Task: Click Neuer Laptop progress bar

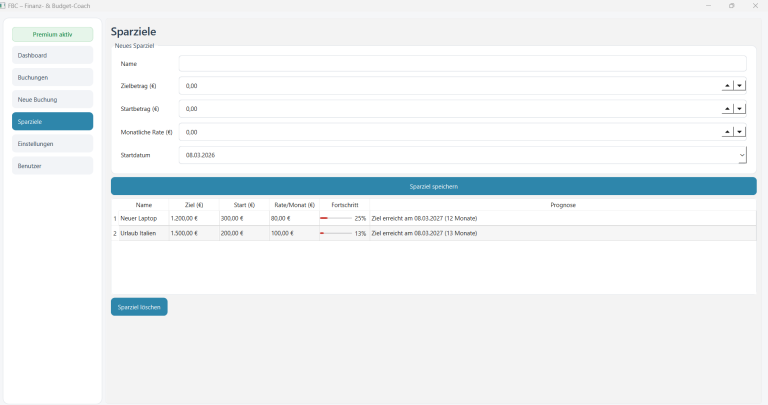Action: click(336, 218)
